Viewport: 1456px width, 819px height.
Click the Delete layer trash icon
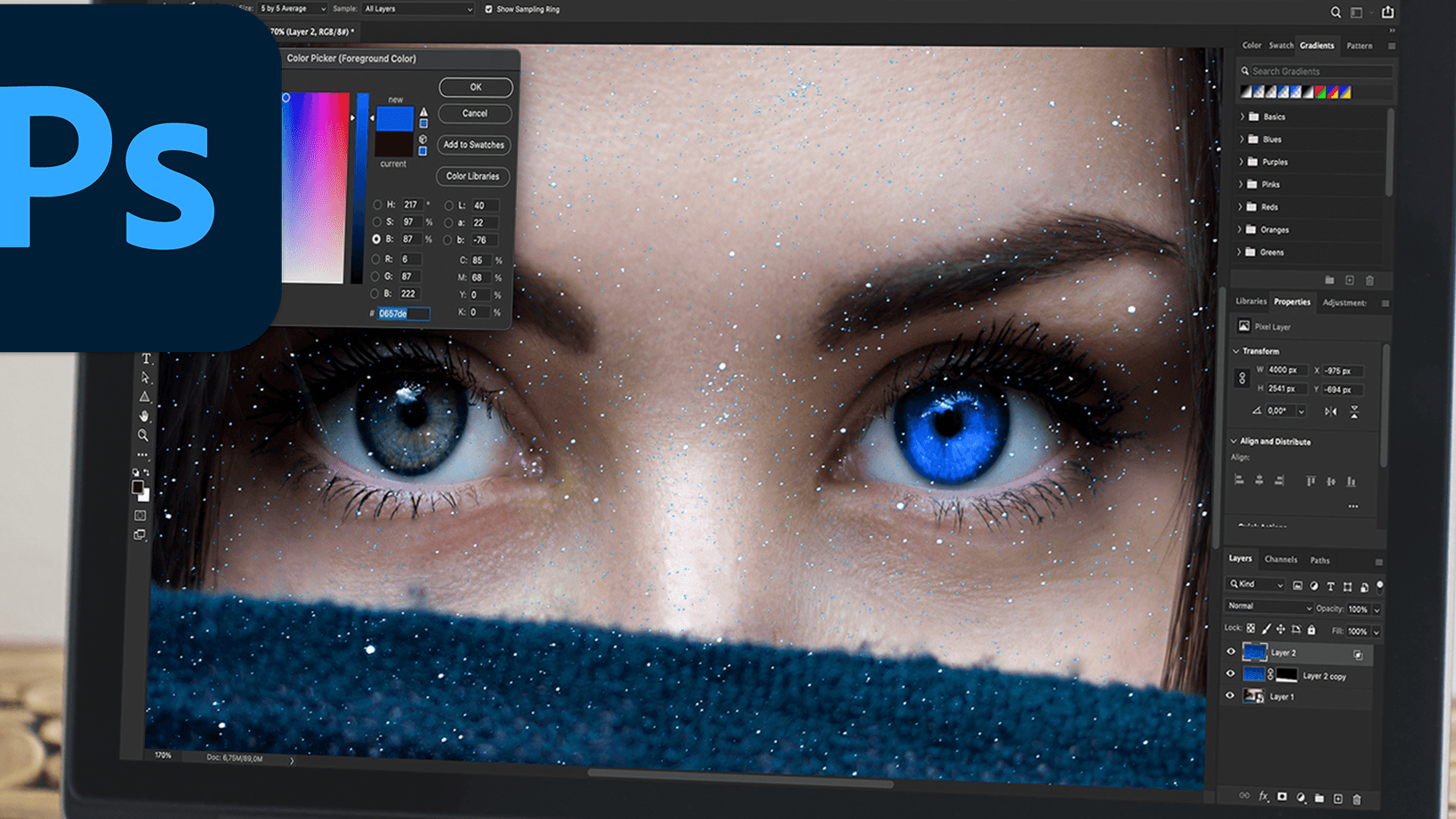click(1356, 799)
